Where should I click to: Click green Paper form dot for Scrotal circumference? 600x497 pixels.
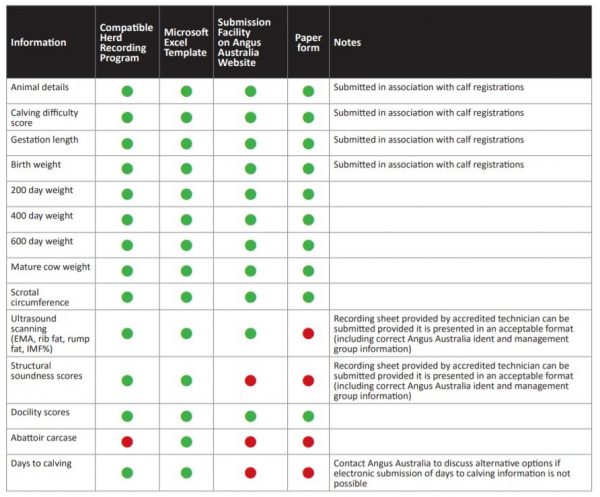coord(308,297)
